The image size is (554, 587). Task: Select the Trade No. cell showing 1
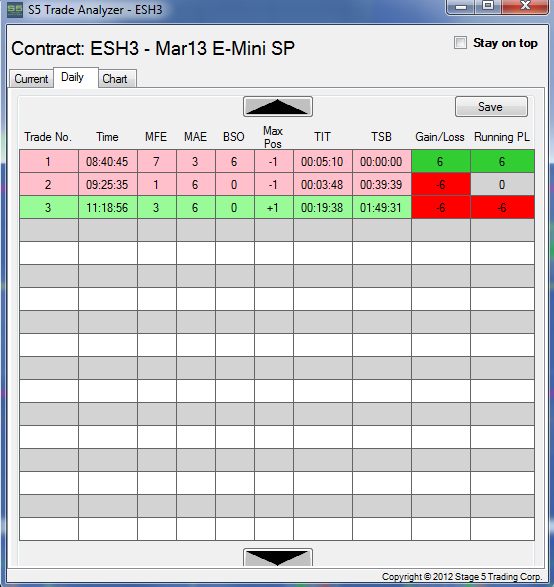pos(49,161)
